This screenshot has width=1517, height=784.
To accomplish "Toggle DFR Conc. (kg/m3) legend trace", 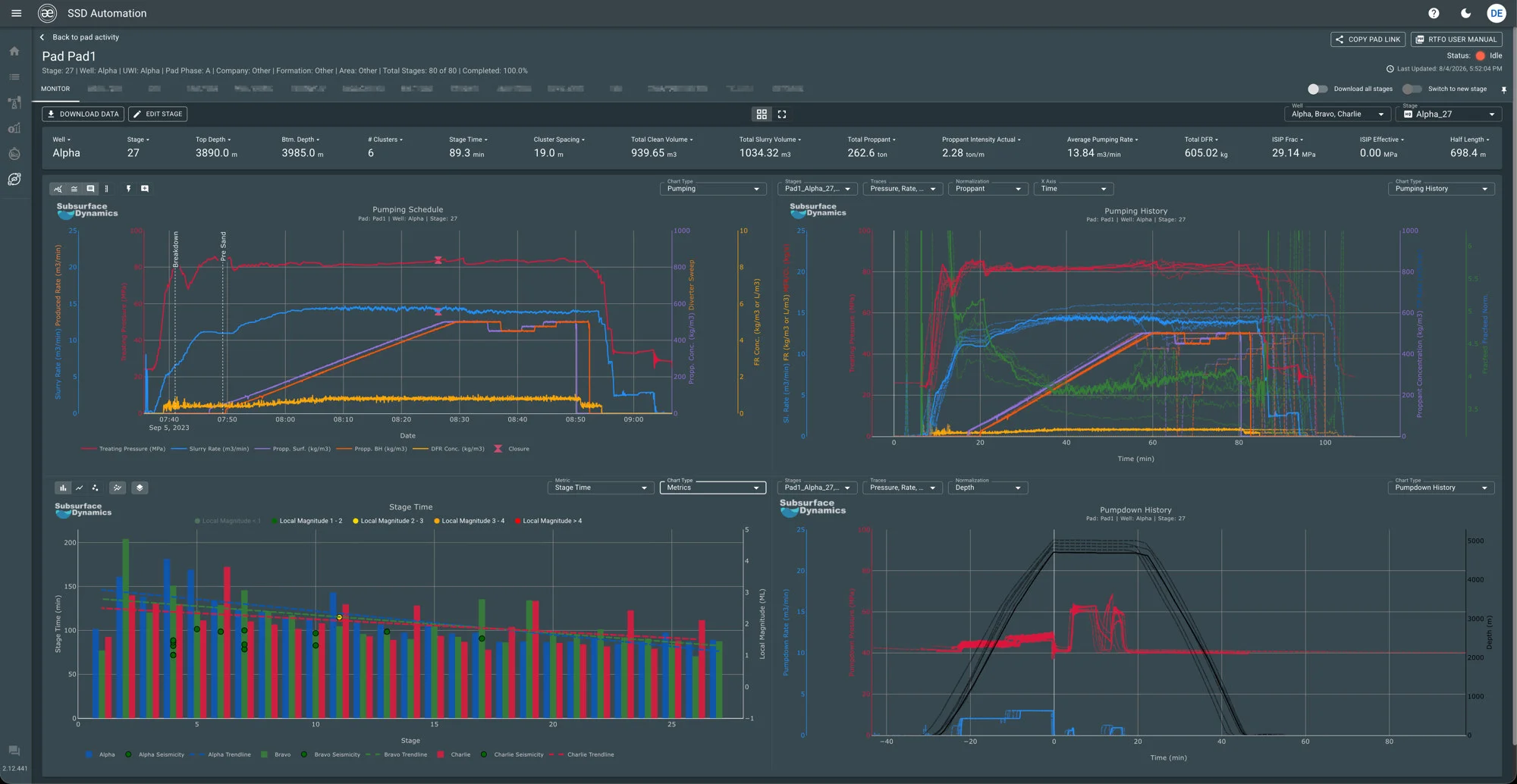I will click(449, 449).
